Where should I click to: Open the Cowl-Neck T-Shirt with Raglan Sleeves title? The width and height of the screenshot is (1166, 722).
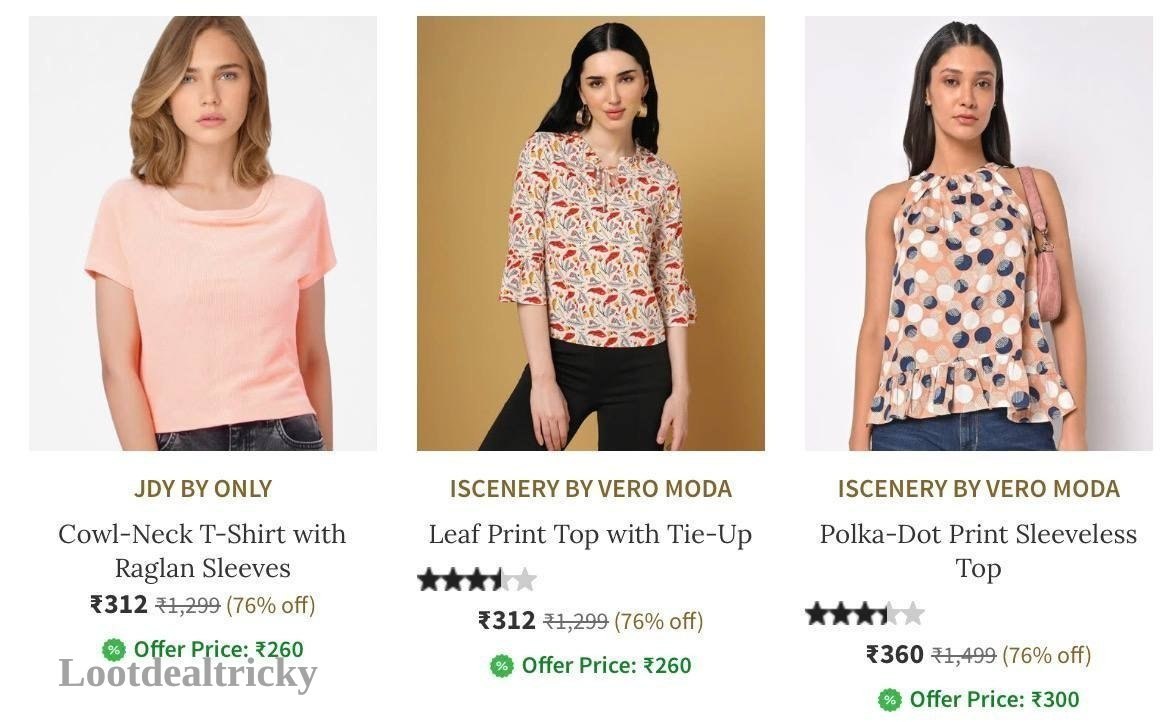(202, 551)
